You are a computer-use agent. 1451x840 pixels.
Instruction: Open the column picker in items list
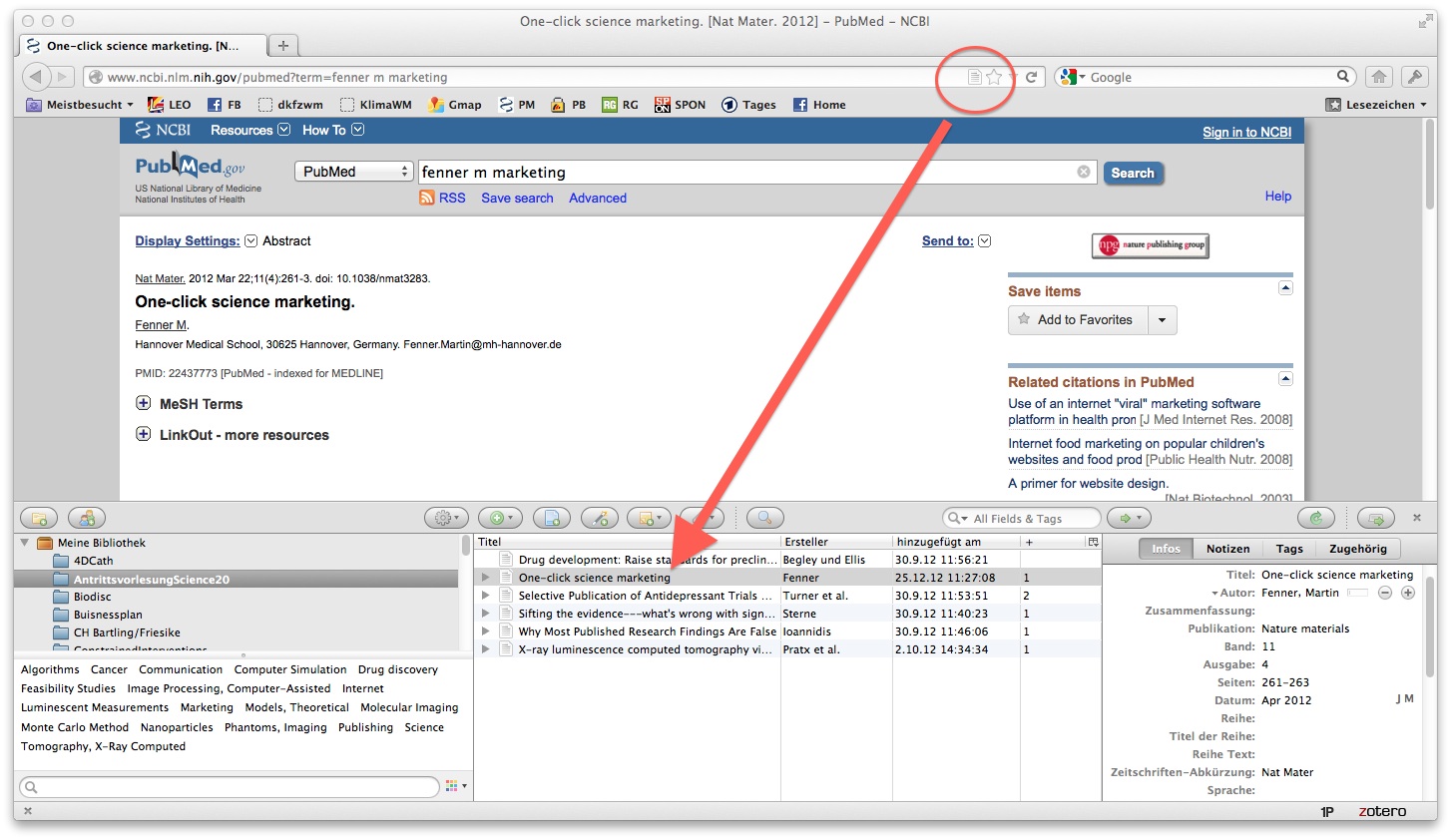(1093, 542)
